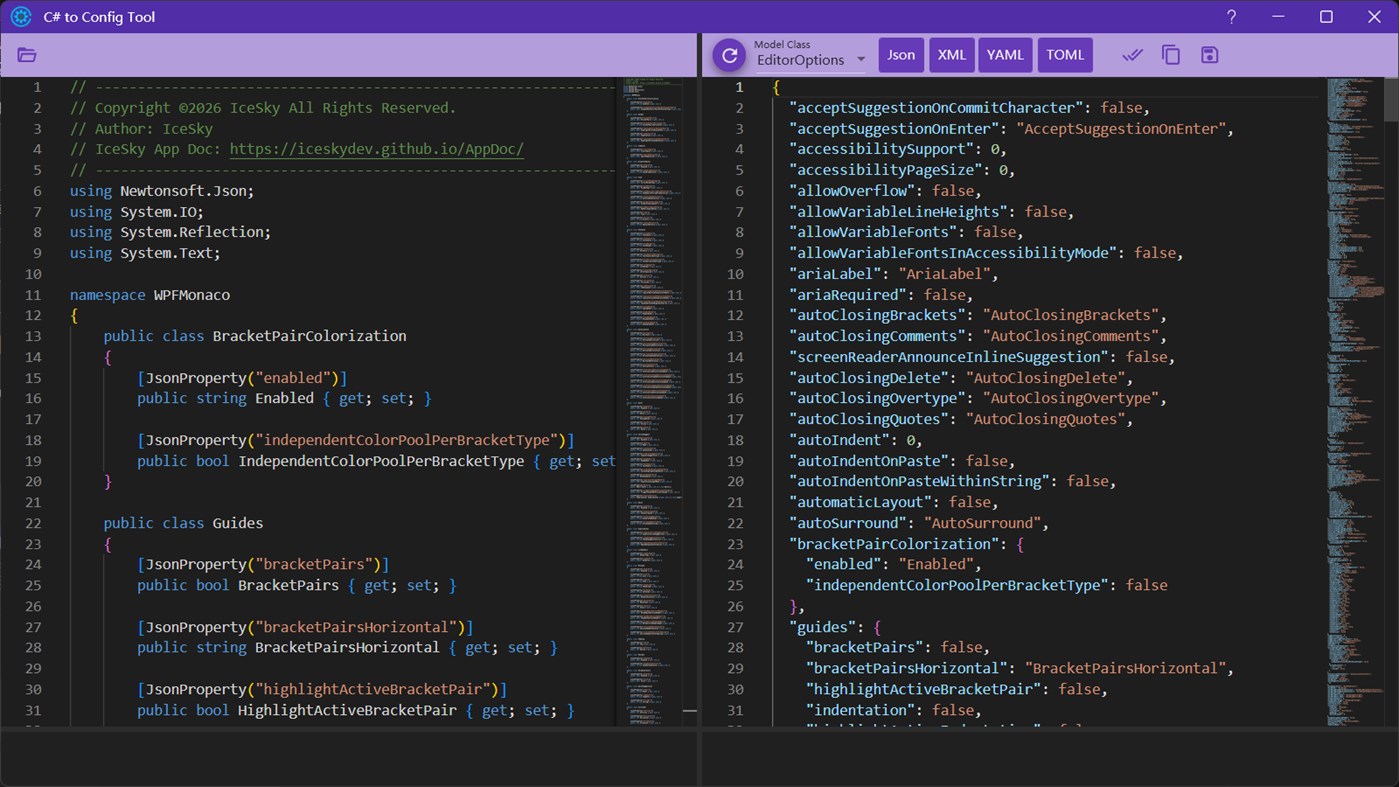This screenshot has width=1399, height=787.
Task: Click the "autoClosingBrackets" JSON key
Action: (x=877, y=315)
